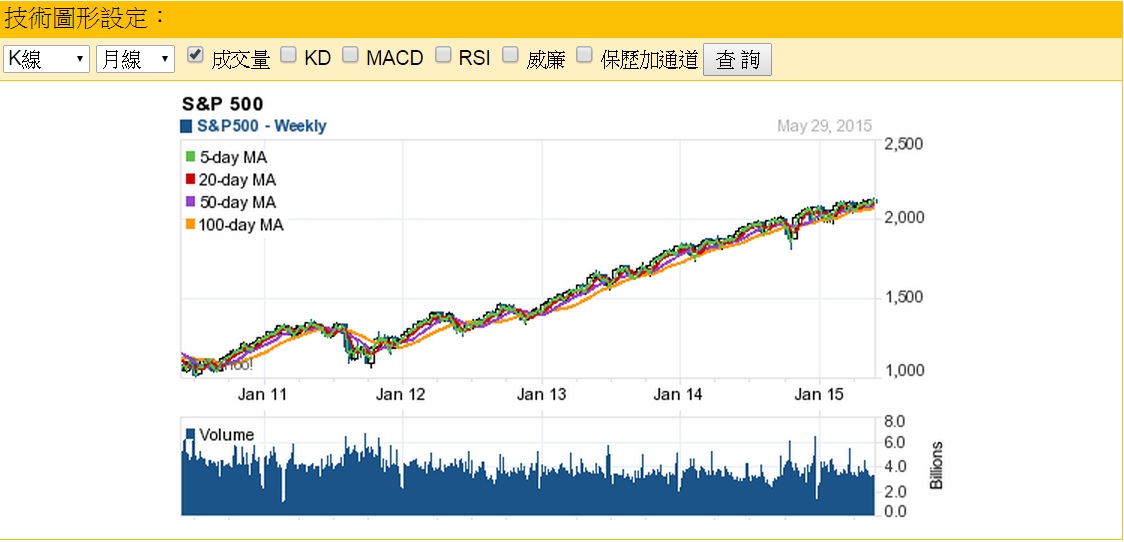Click the purple 50-day MA legend swatch
Image resolution: width=1124 pixels, height=542 pixels.
[191, 202]
